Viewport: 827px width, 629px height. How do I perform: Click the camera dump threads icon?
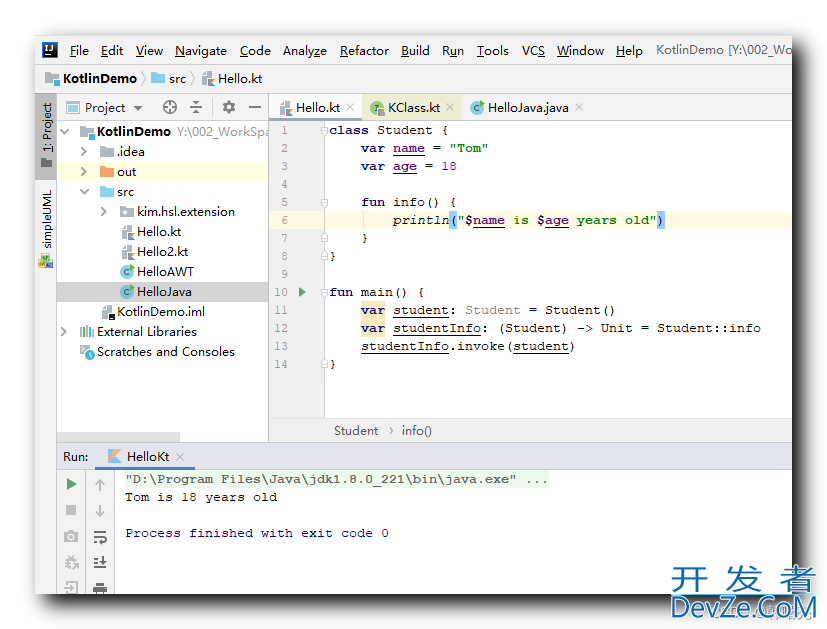click(x=71, y=537)
